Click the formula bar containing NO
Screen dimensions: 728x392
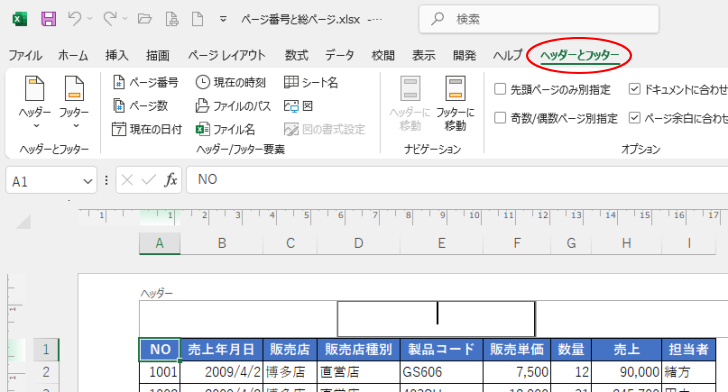coord(457,180)
